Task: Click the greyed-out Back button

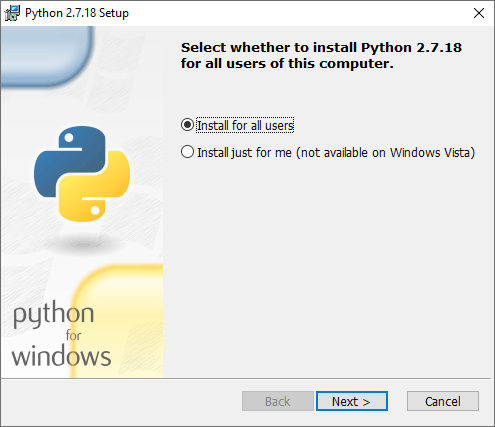Action: pyautogui.click(x=278, y=401)
